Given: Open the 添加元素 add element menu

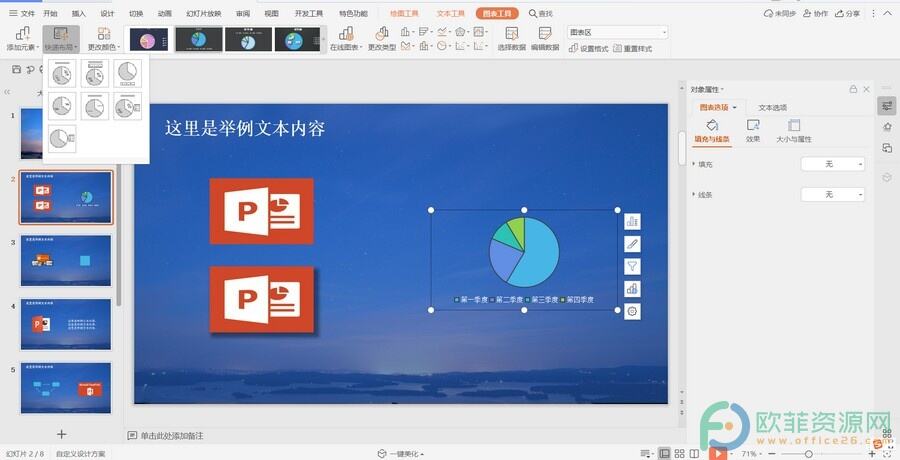Looking at the screenshot, I should pyautogui.click(x=21, y=38).
